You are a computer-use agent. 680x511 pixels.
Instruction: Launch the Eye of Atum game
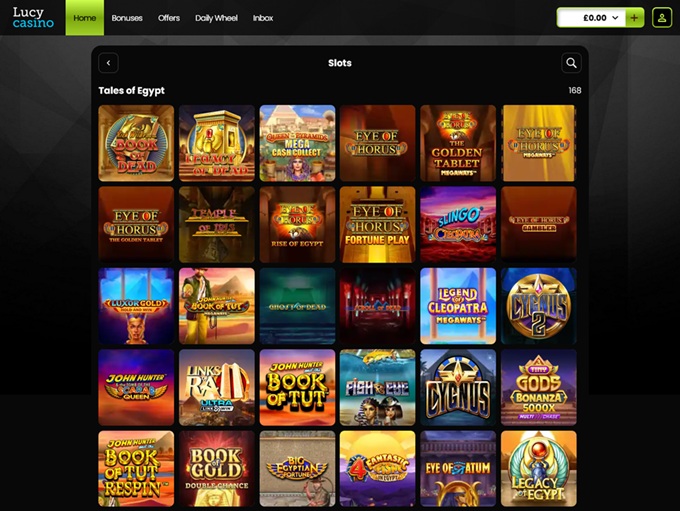[x=458, y=468]
